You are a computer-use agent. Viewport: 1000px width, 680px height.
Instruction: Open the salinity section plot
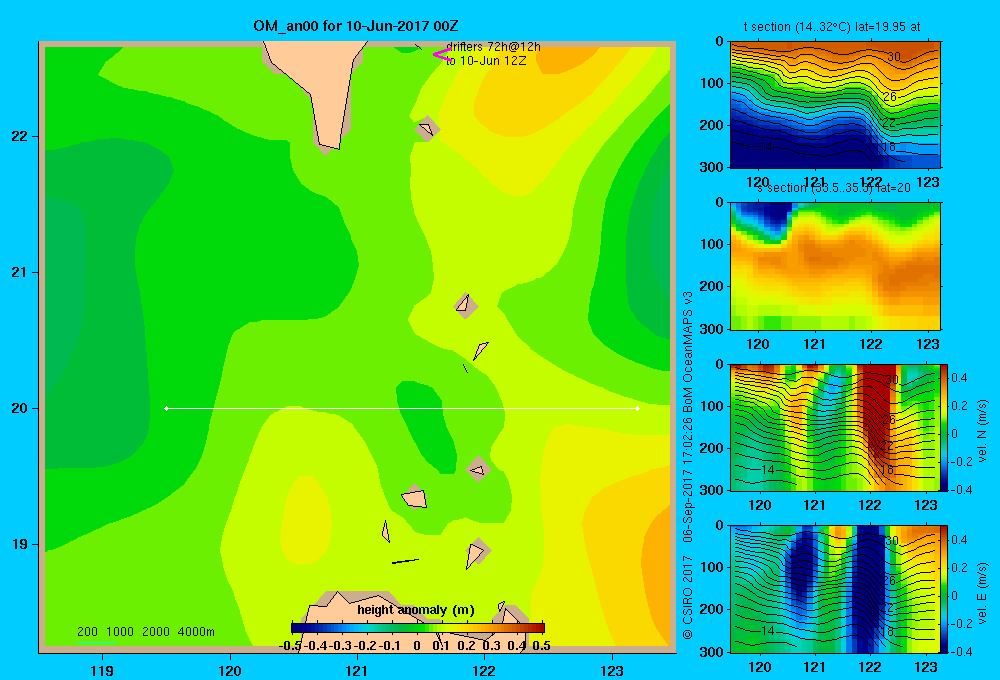(x=835, y=266)
